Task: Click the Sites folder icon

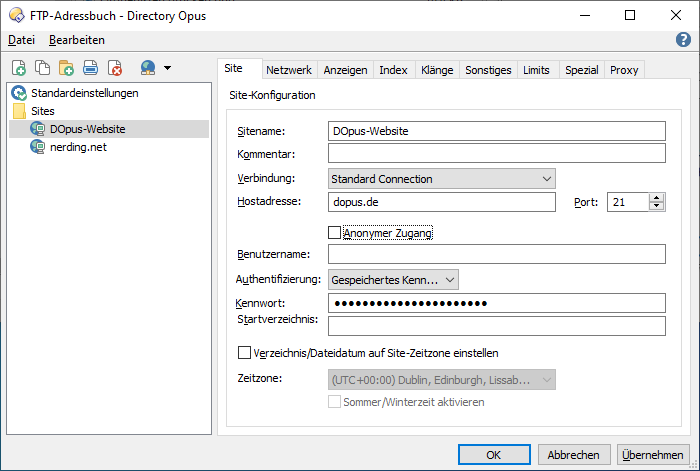Action: (19, 111)
